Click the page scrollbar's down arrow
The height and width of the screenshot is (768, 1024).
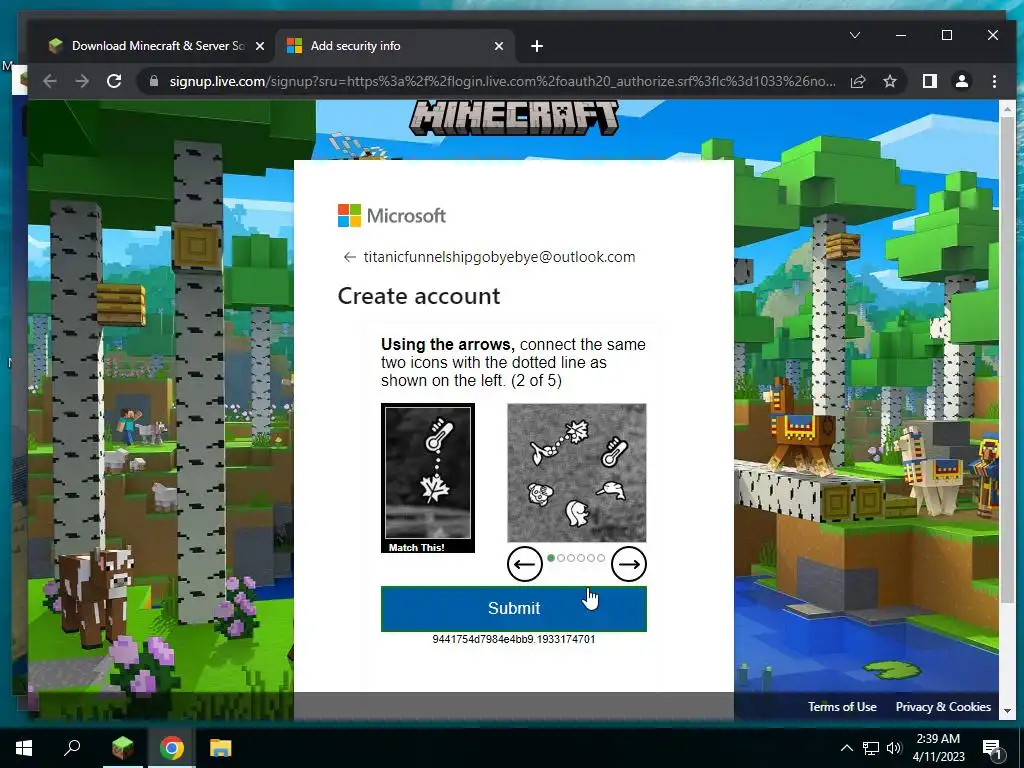1007,711
